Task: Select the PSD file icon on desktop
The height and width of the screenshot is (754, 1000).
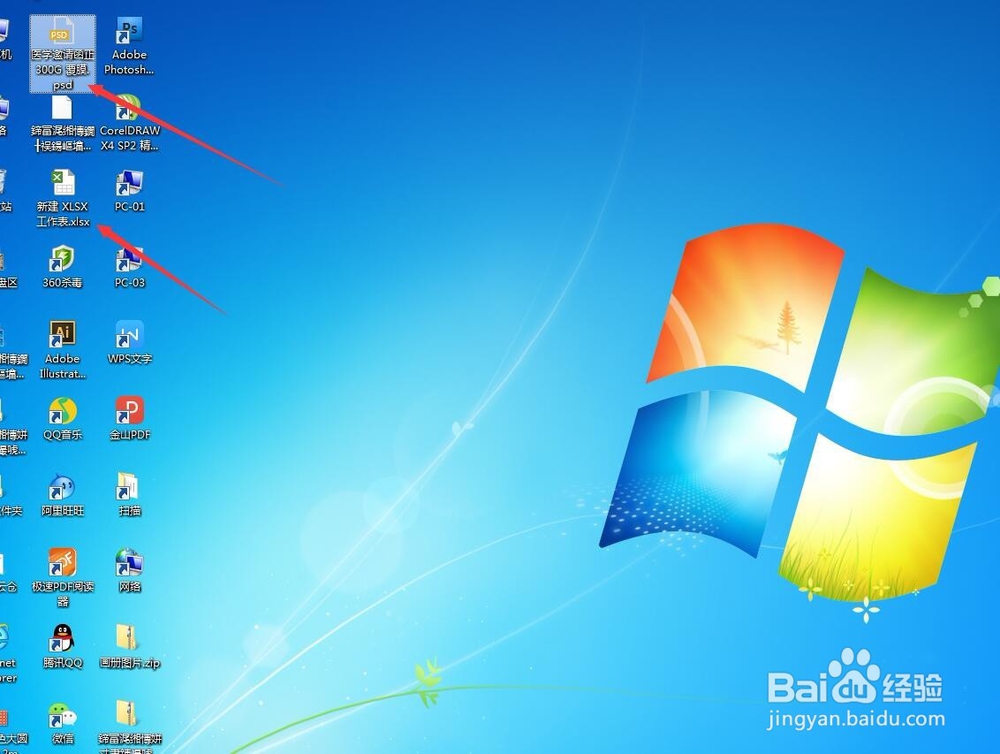Action: tap(62, 54)
